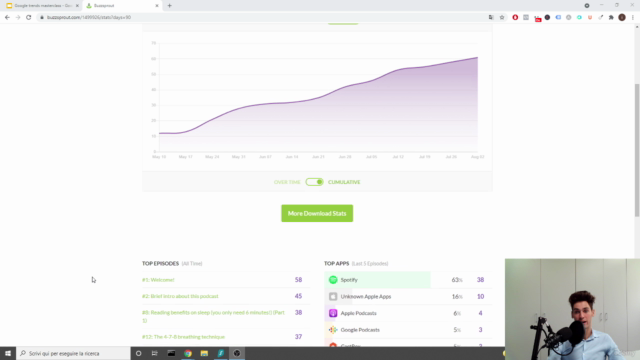640x360 pixels.
Task: Open Cortana circle icon on taskbar
Action: point(138,353)
